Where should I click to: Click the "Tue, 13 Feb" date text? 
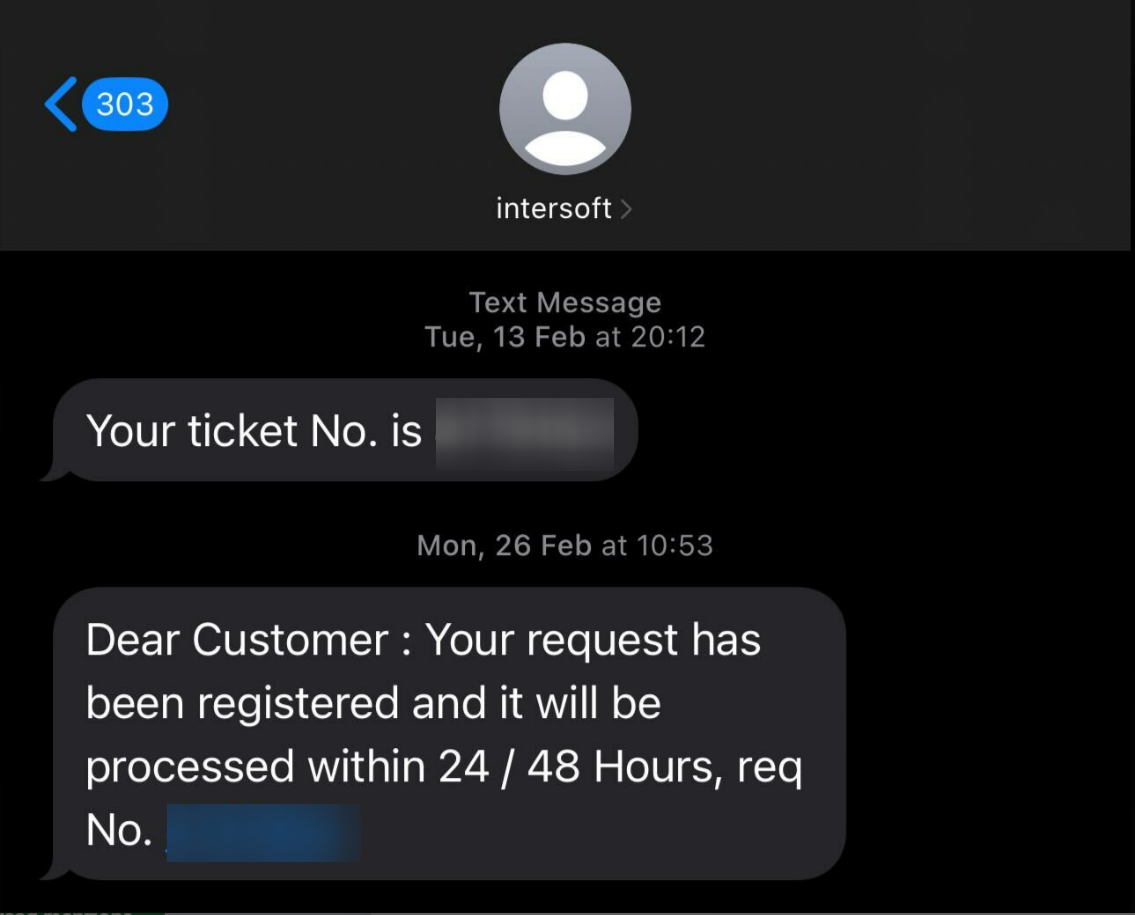(505, 336)
